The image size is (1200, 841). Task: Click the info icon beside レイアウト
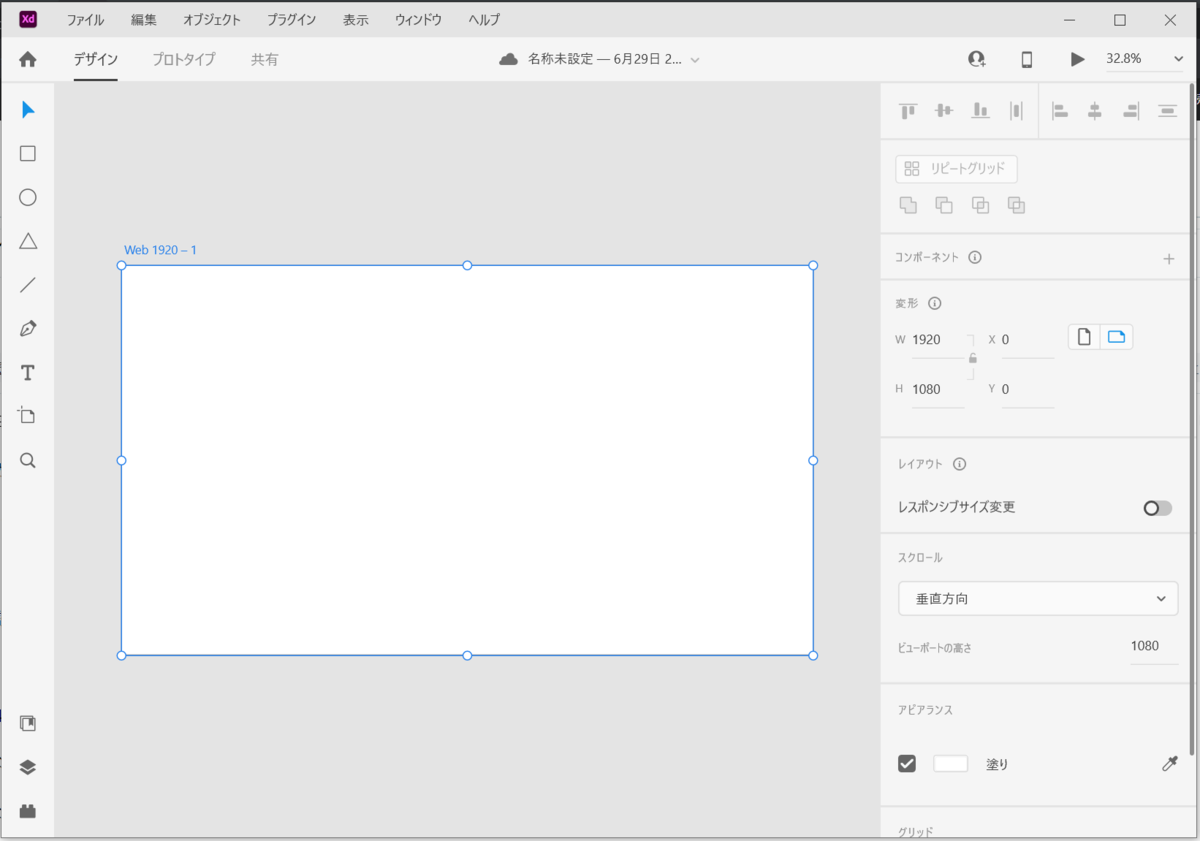pos(960,464)
